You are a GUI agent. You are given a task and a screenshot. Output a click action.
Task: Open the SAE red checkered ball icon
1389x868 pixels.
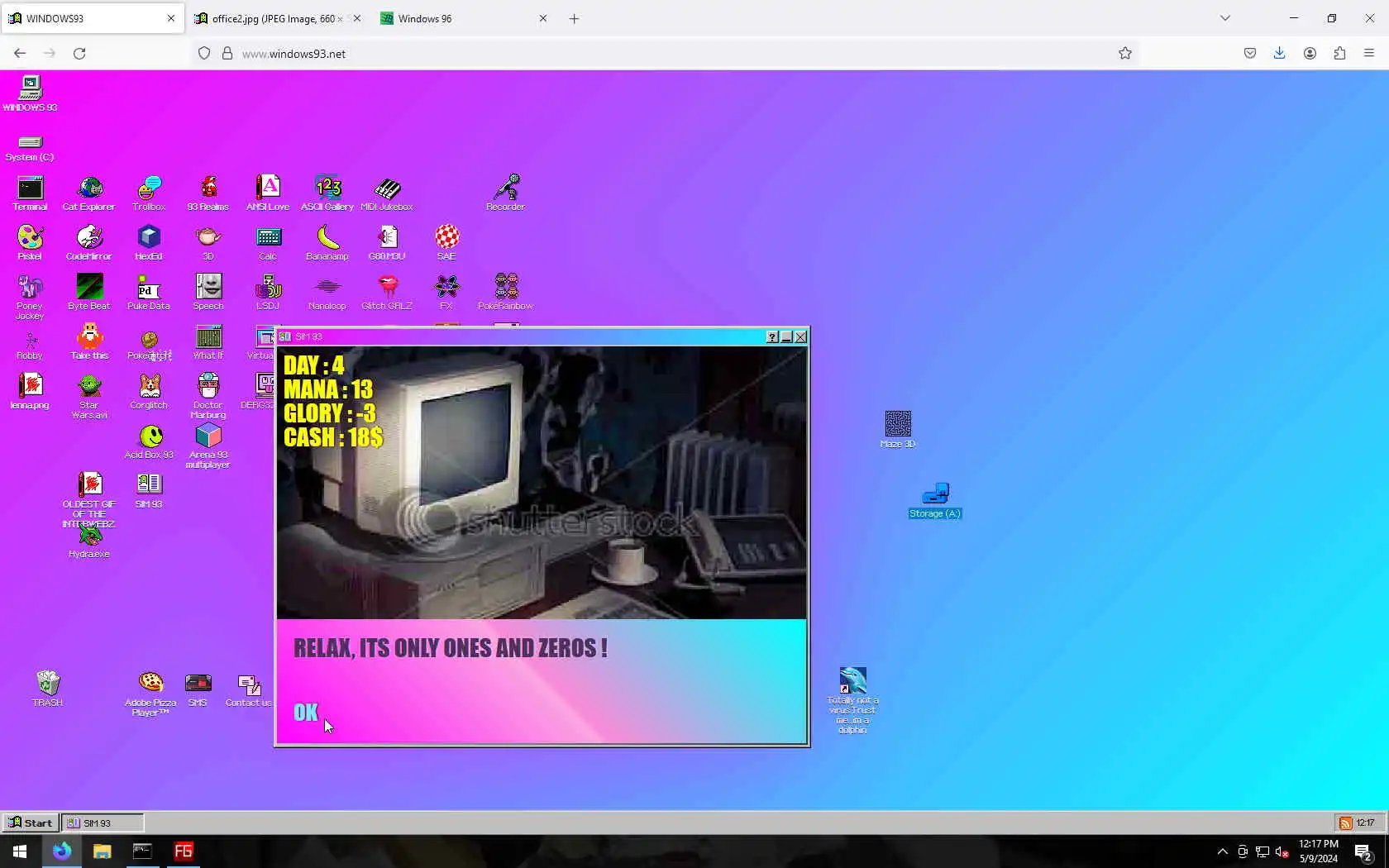[446, 243]
